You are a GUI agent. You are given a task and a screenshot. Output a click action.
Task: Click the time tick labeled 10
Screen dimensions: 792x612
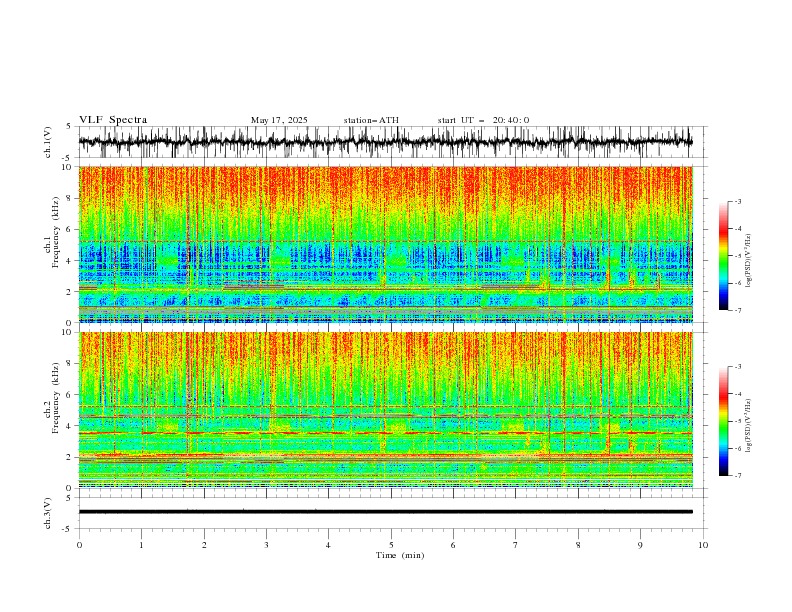(x=703, y=545)
